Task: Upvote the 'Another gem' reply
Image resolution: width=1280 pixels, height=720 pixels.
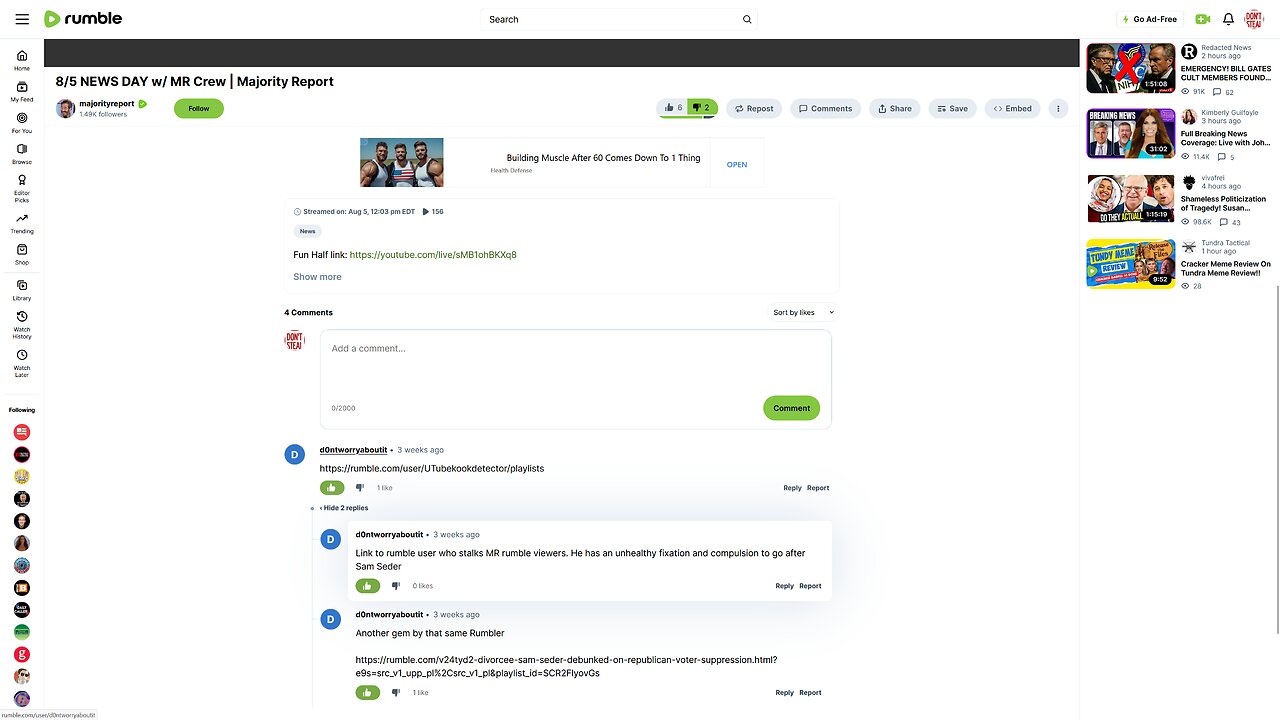Action: [x=368, y=692]
